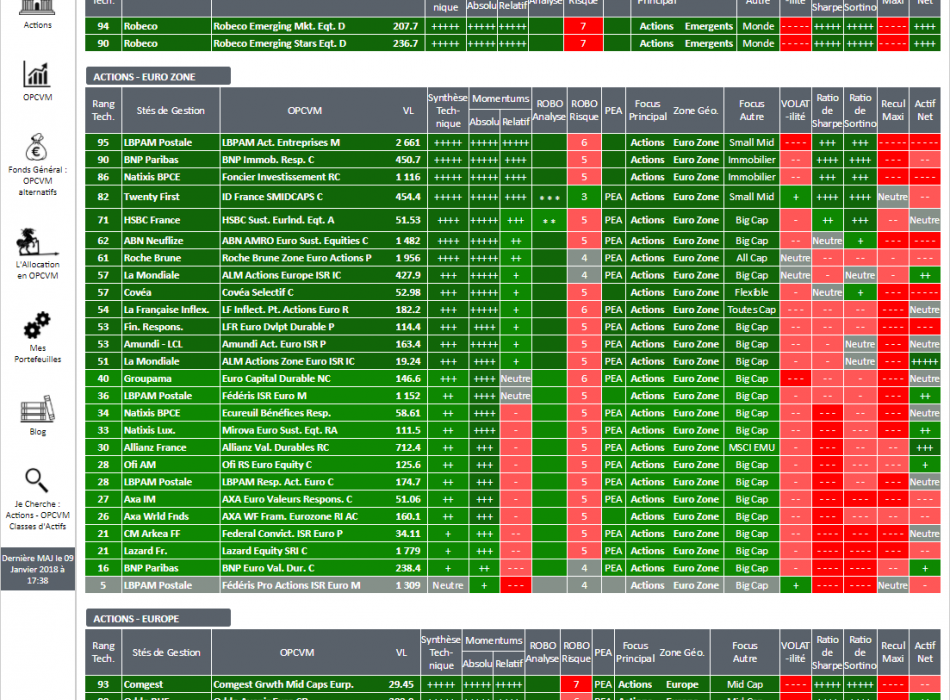Open the Actions section building icon
Viewport: 950px width, 700px height.
click(38, 7)
